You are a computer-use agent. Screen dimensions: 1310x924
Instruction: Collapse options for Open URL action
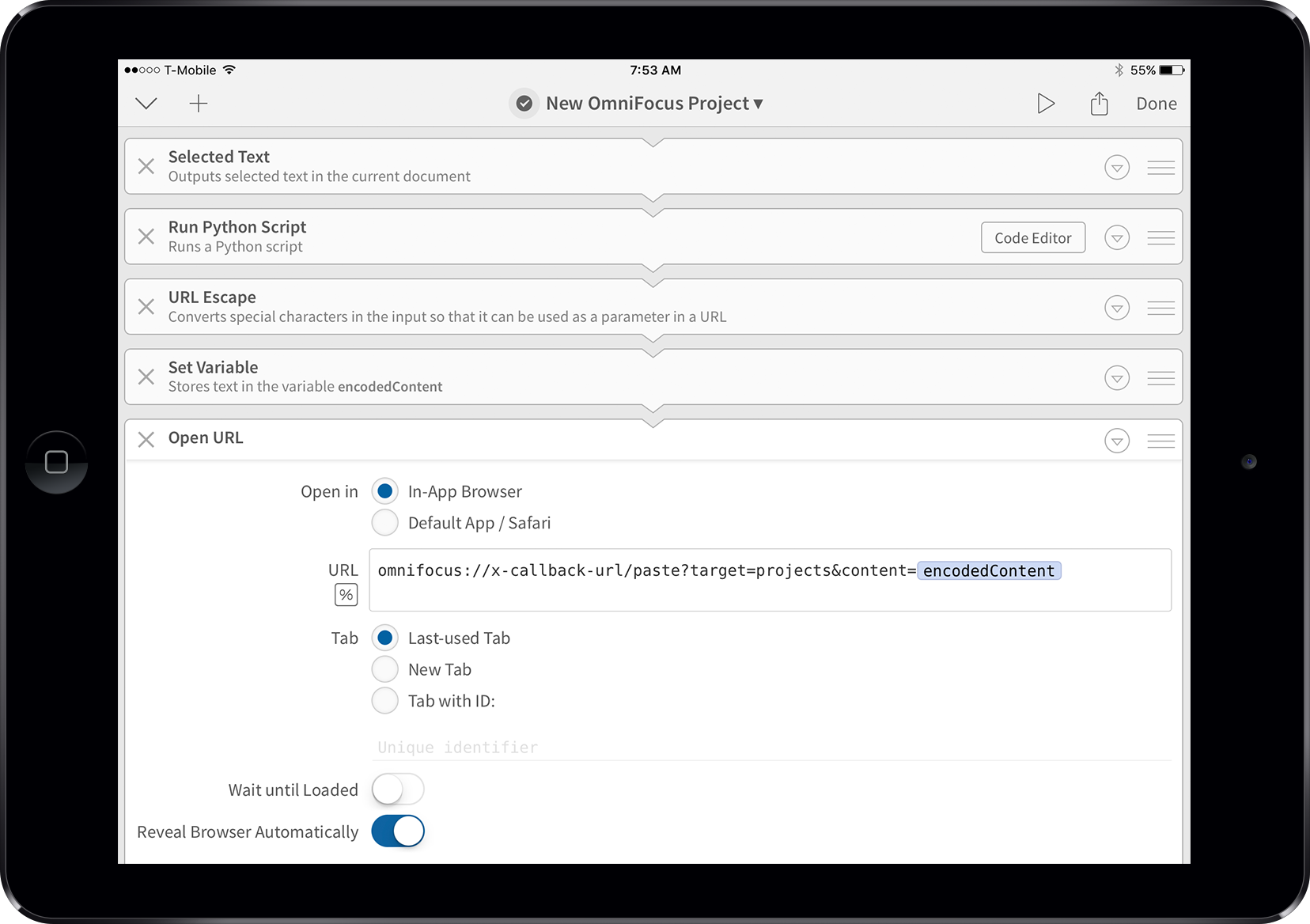click(1117, 441)
